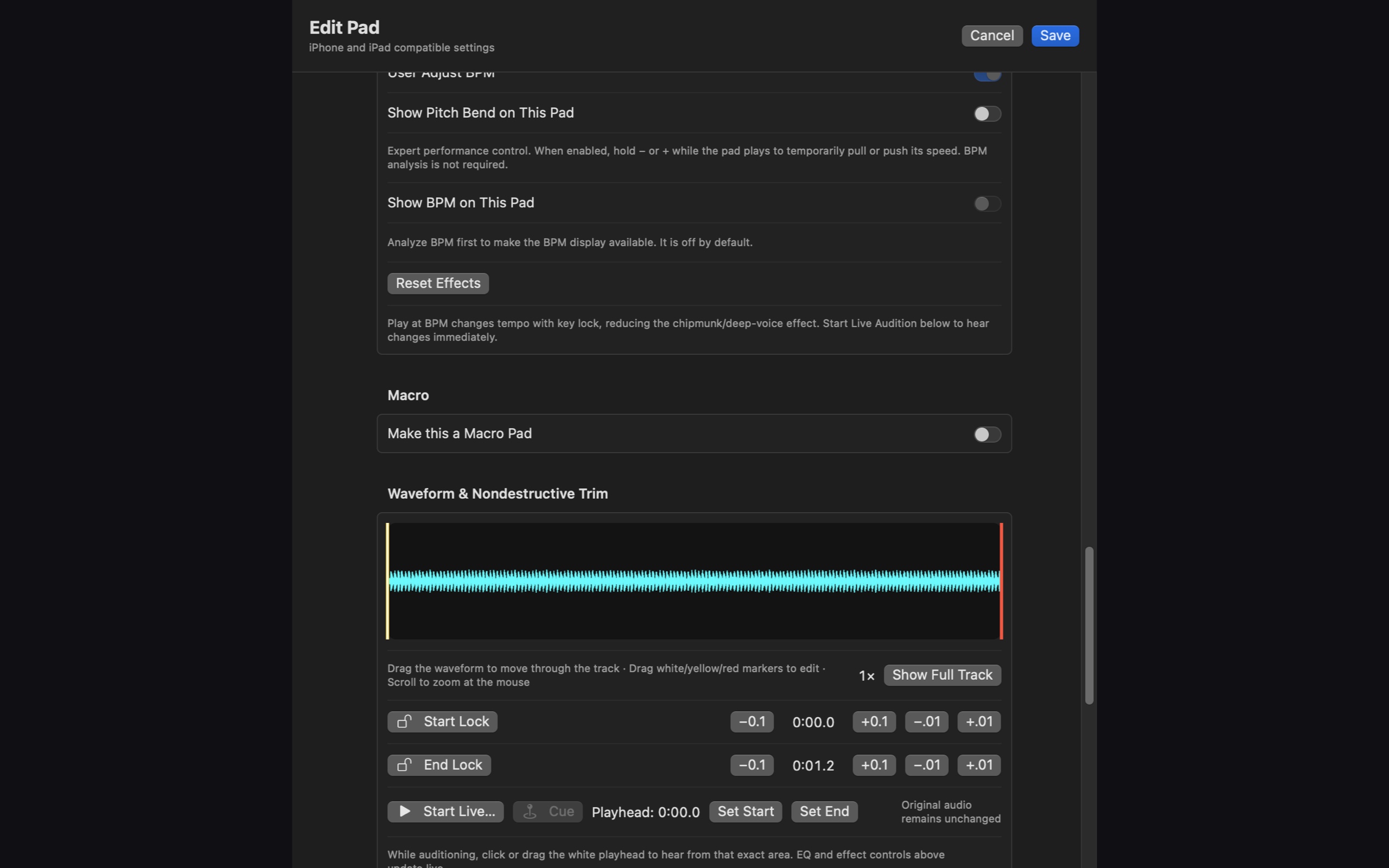Screen dimensions: 1389x868
Task: Decrease start time by 0.1
Action: click(752, 722)
